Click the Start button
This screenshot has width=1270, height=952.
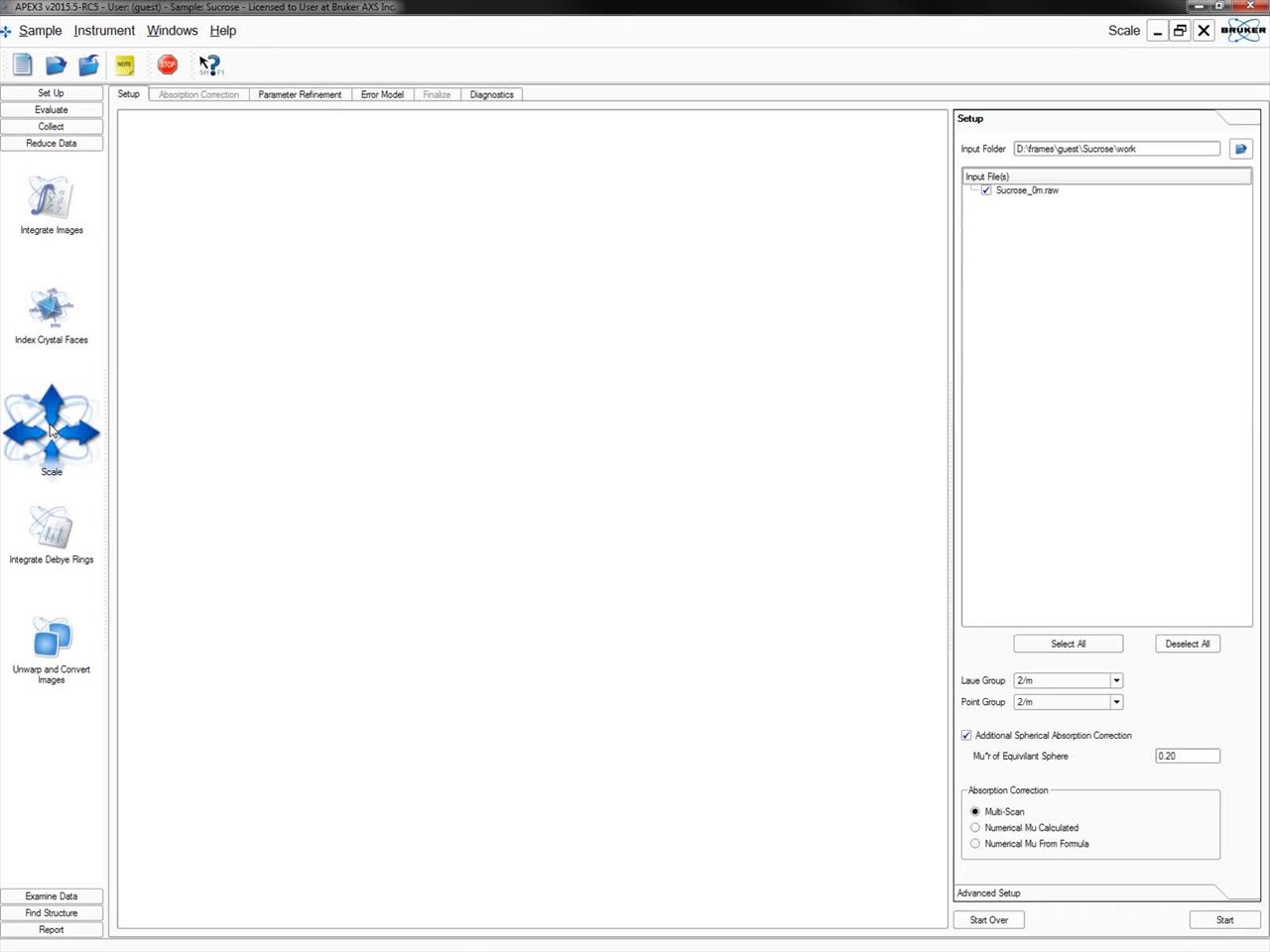tap(1225, 920)
